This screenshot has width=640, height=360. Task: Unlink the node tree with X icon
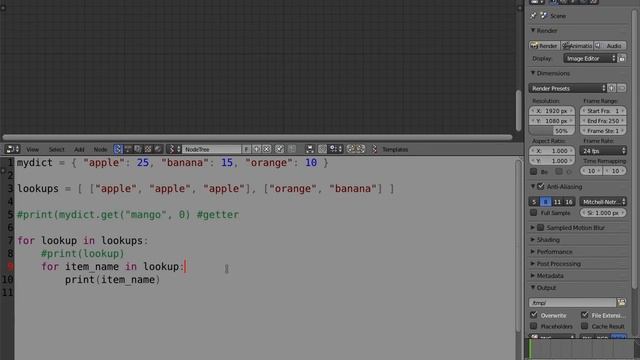coord(267,149)
